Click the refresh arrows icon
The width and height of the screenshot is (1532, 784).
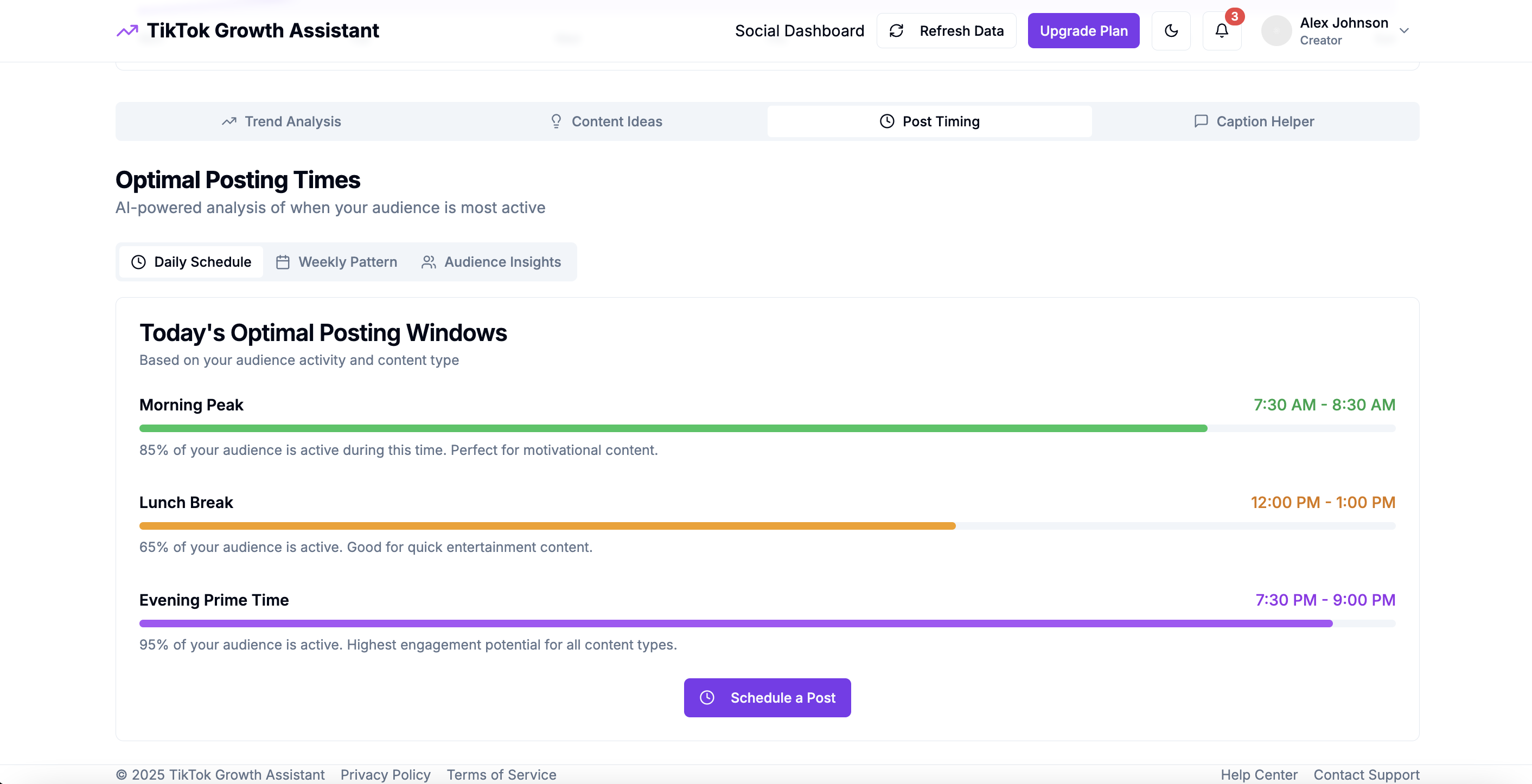pyautogui.click(x=896, y=31)
